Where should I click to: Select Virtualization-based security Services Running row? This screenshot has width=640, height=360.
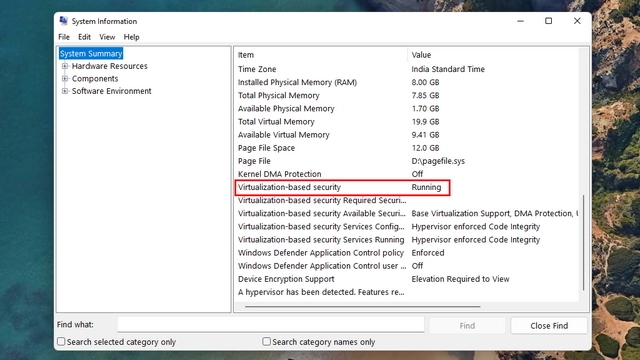point(407,240)
